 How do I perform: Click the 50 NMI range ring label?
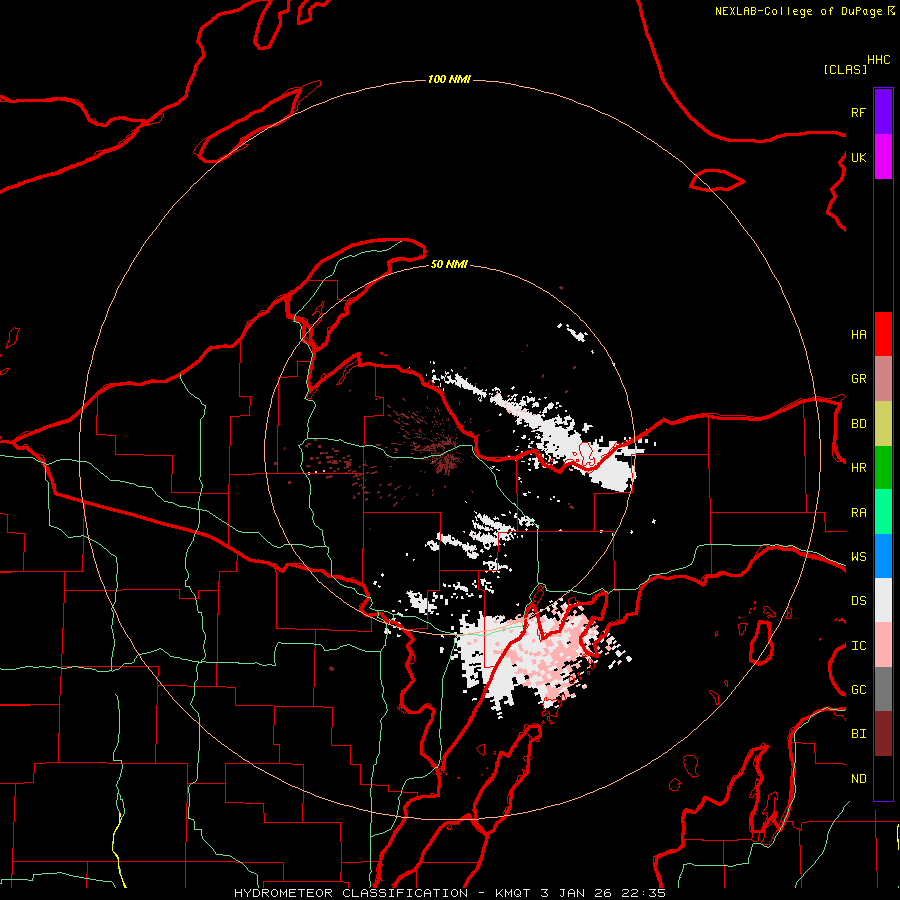(449, 264)
